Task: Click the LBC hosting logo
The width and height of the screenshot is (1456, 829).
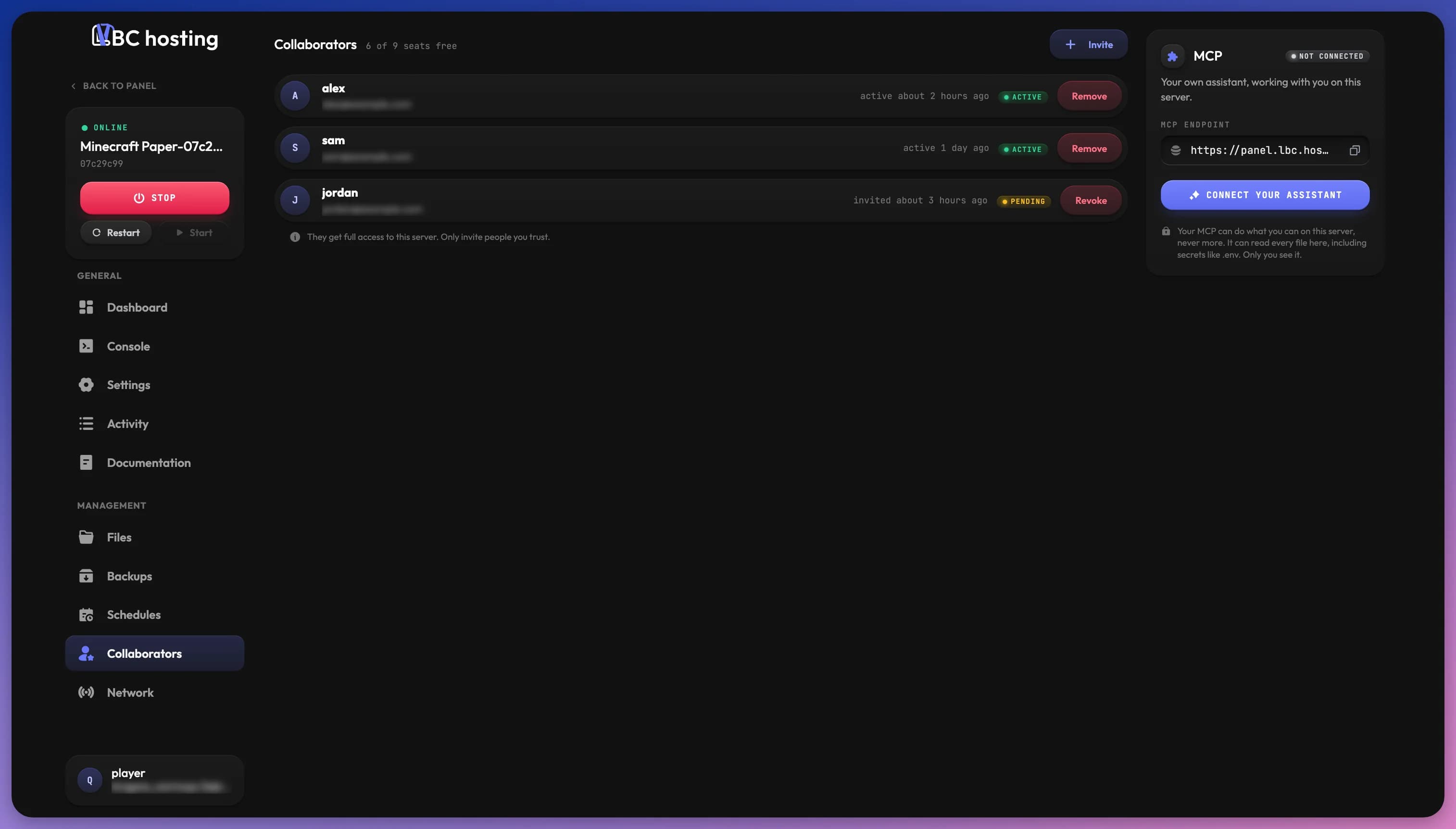Action: tap(155, 37)
